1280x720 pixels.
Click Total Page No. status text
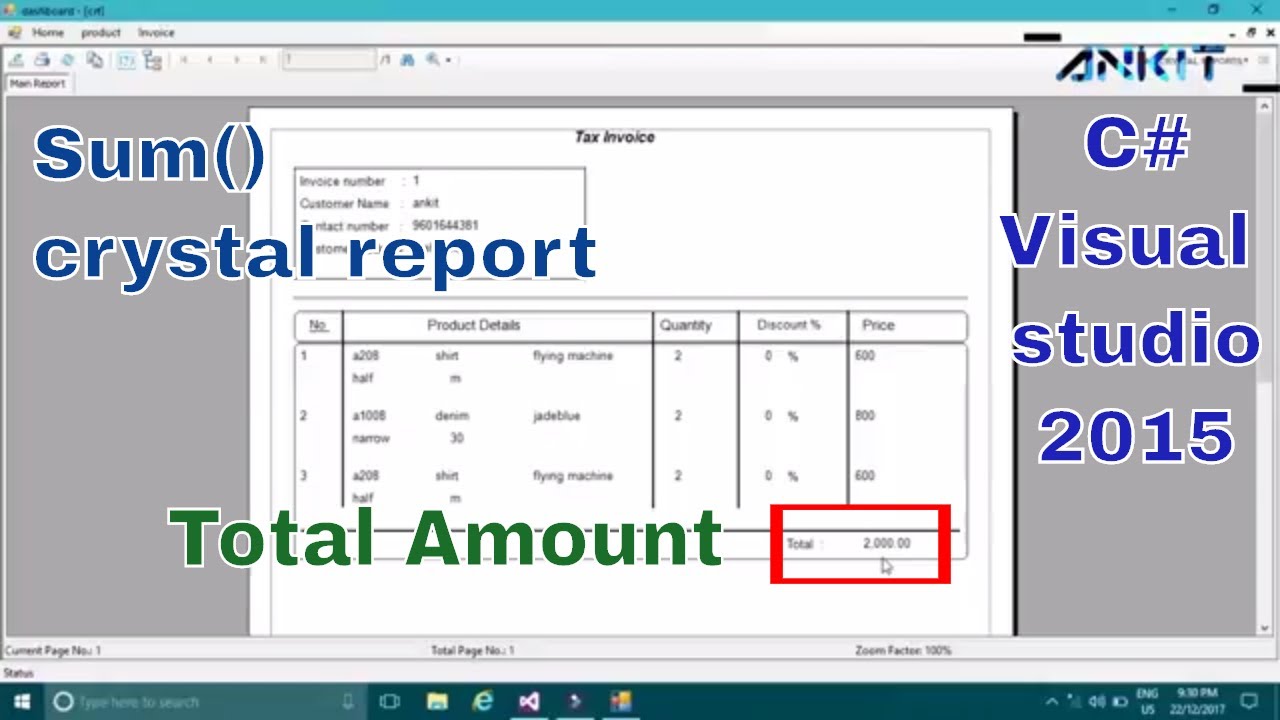[x=472, y=651]
